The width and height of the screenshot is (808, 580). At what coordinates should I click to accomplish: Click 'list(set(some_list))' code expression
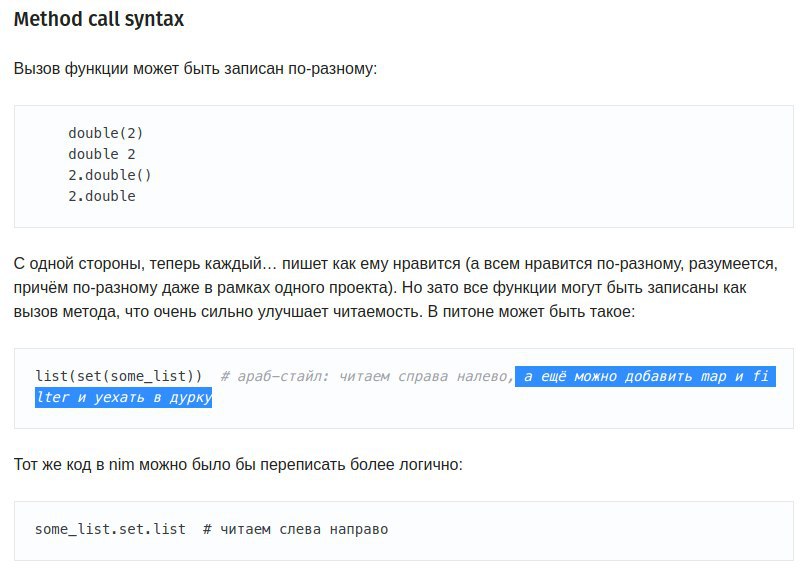tap(119, 376)
